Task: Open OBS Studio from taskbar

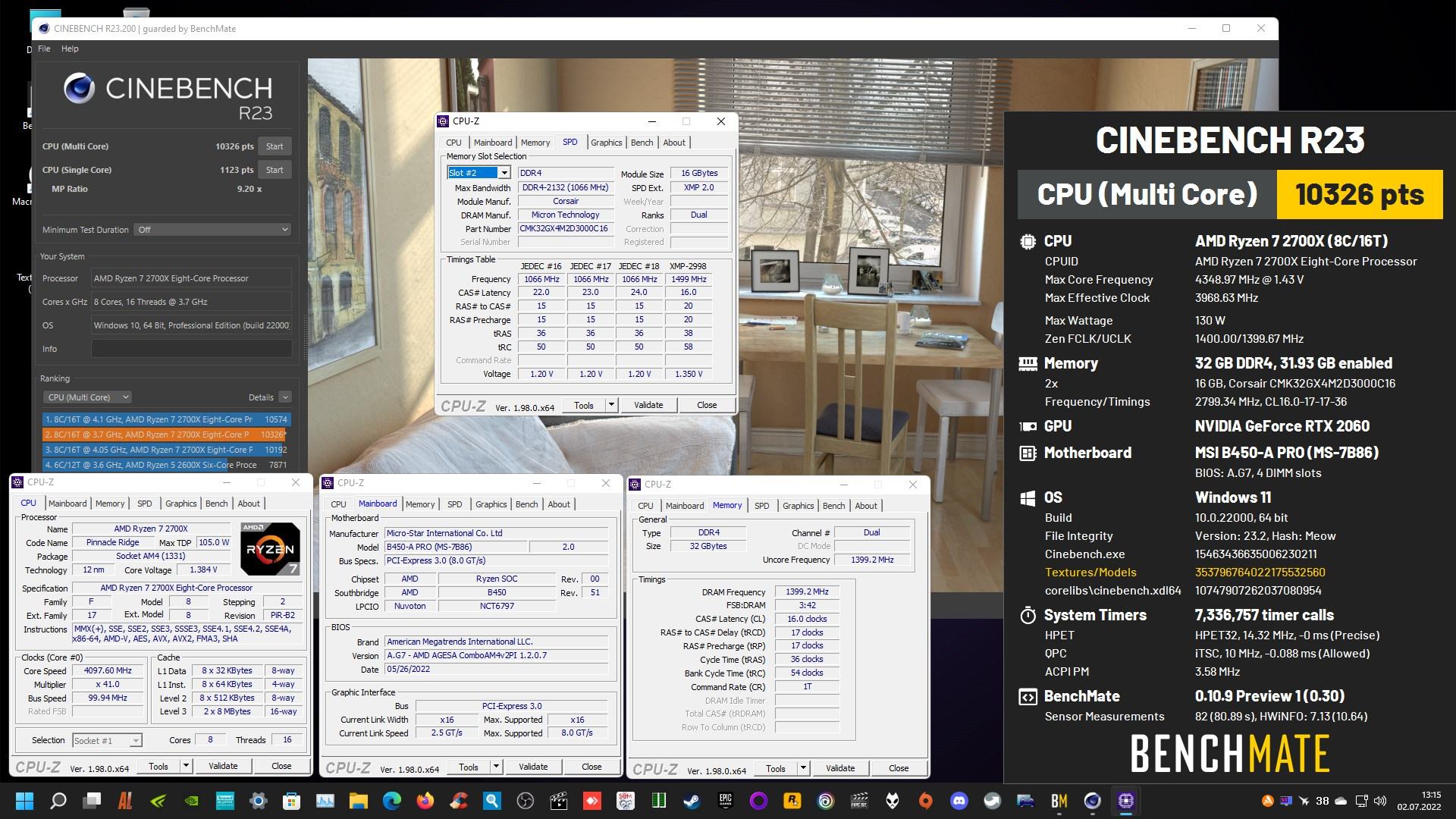Action: pos(526,801)
